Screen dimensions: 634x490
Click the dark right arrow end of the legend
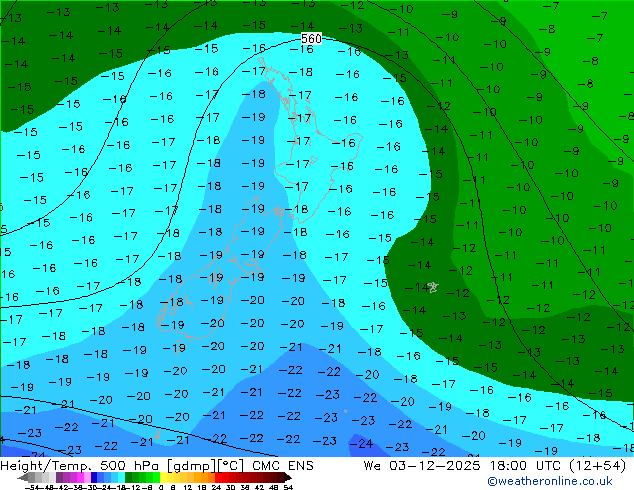coord(288,477)
